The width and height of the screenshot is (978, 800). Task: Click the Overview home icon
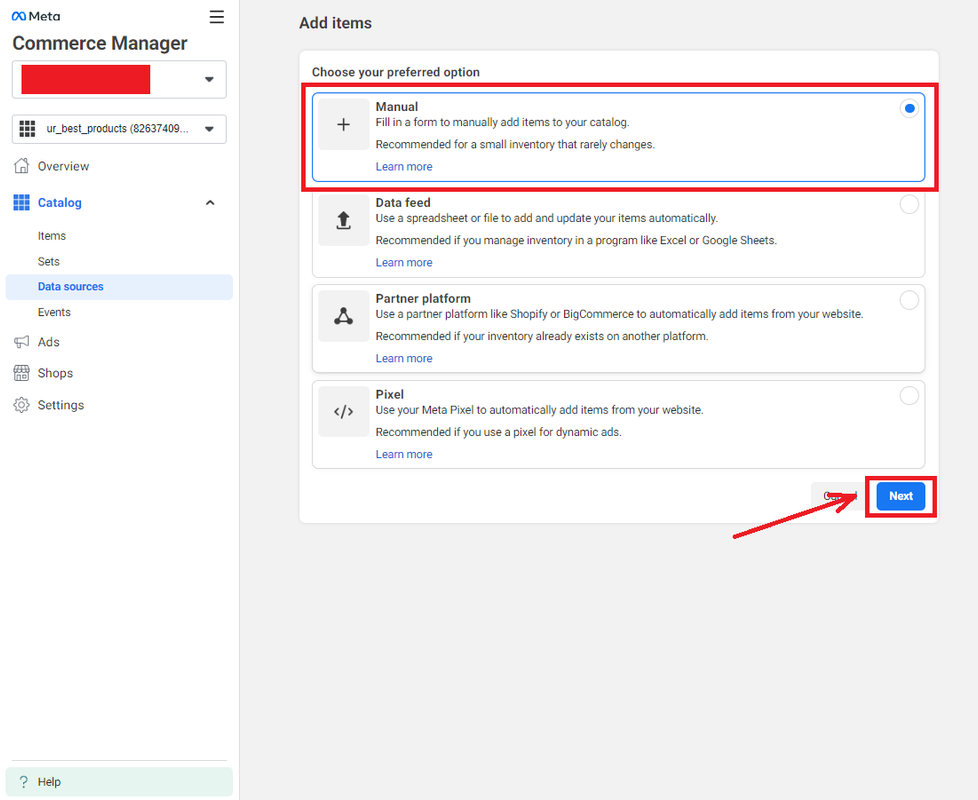21,166
